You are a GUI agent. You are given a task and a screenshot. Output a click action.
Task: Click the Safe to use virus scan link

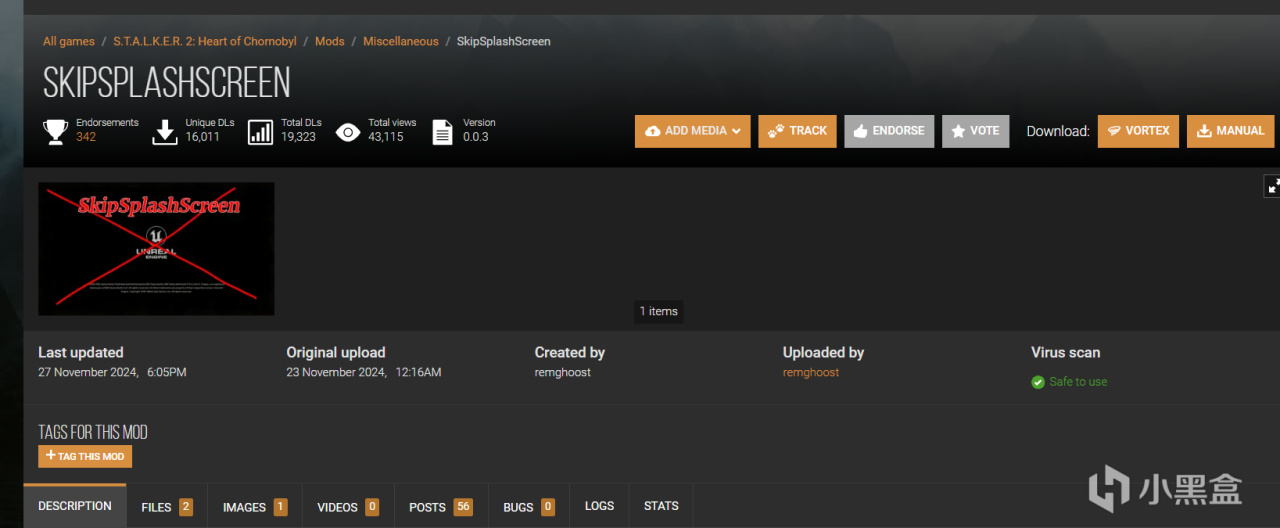click(1078, 382)
